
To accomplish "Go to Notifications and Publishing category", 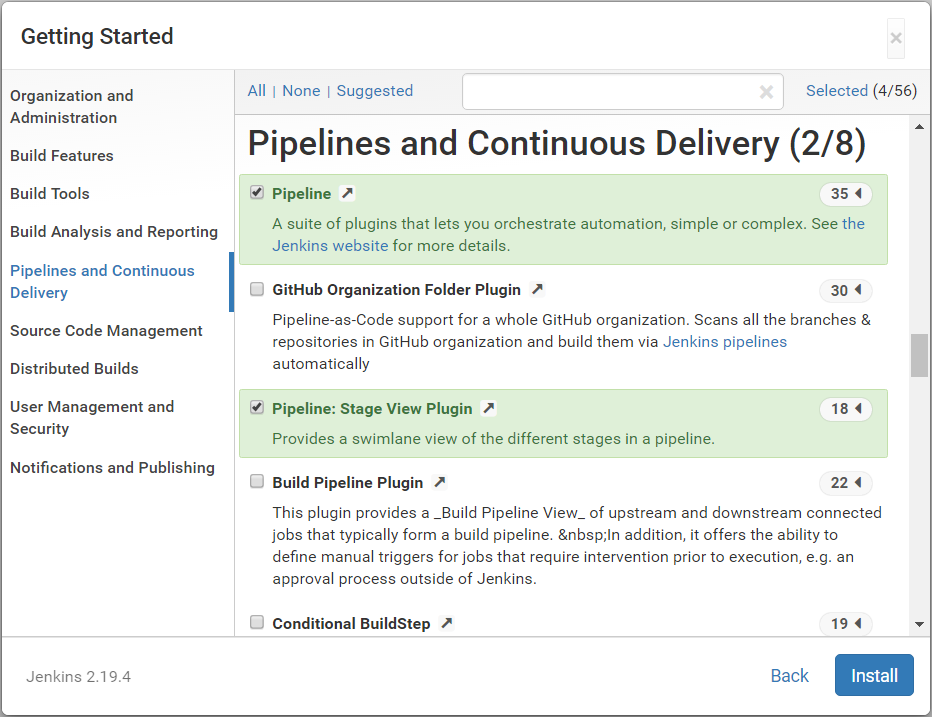I will point(112,468).
